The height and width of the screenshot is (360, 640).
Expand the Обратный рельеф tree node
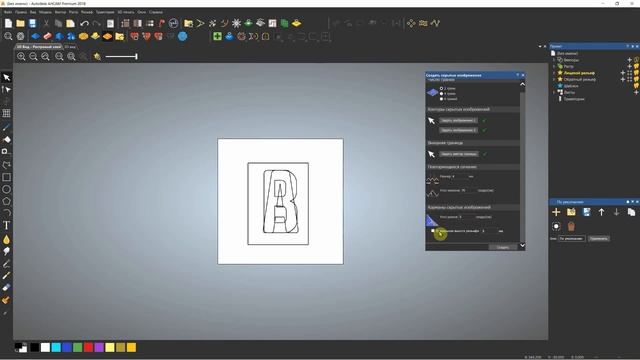[554, 79]
